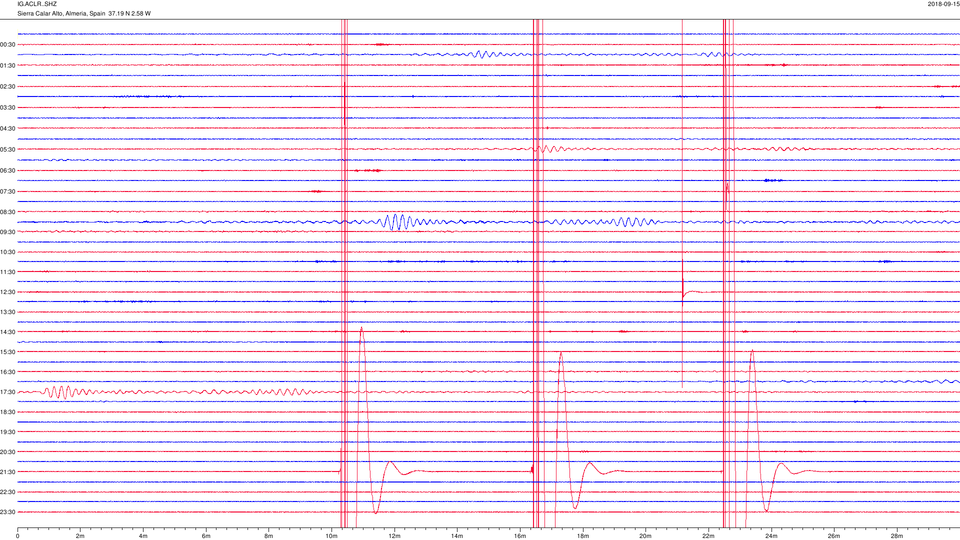Image resolution: width=960 pixels, height=540 pixels.
Task: Click the 6m tick label on time axis
Action: [x=206, y=536]
